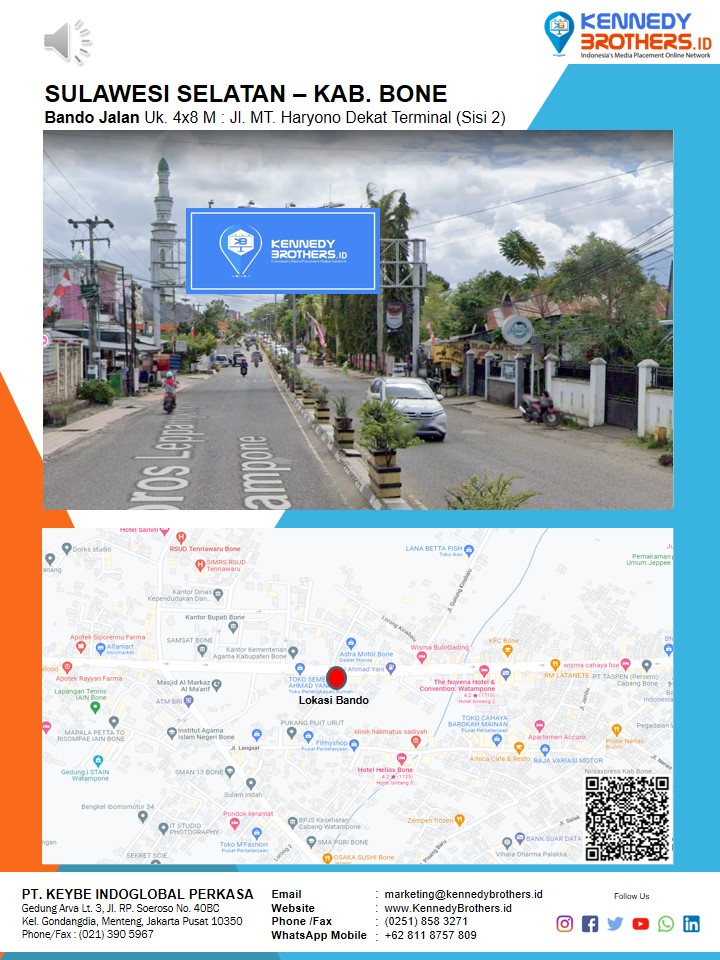Click Masjid Al Markaz Al Ma'arif pin
The image size is (720, 960).
point(217,685)
